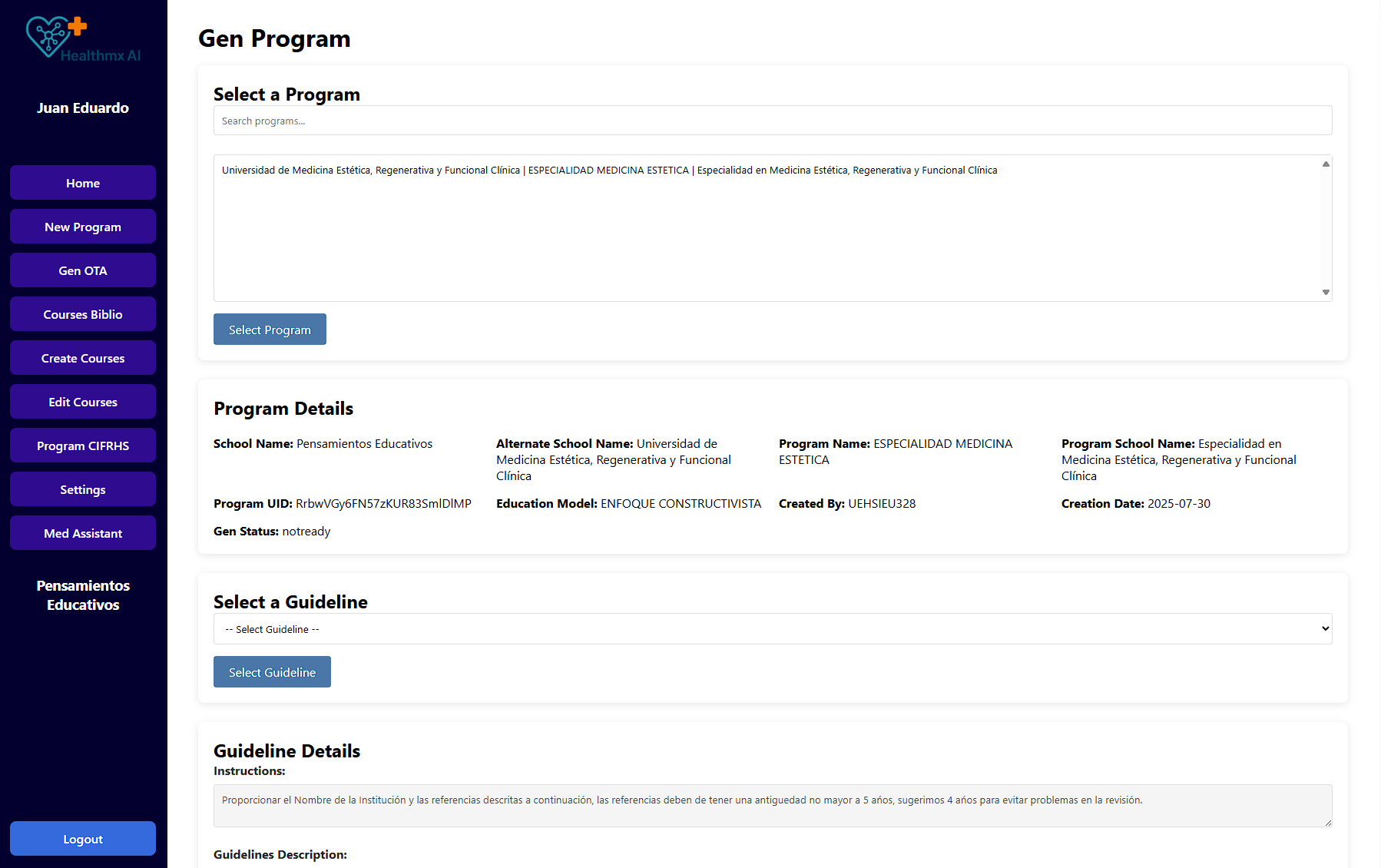Click inside the Instructions text area
Image resolution: width=1381 pixels, height=868 pixels.
(772, 805)
